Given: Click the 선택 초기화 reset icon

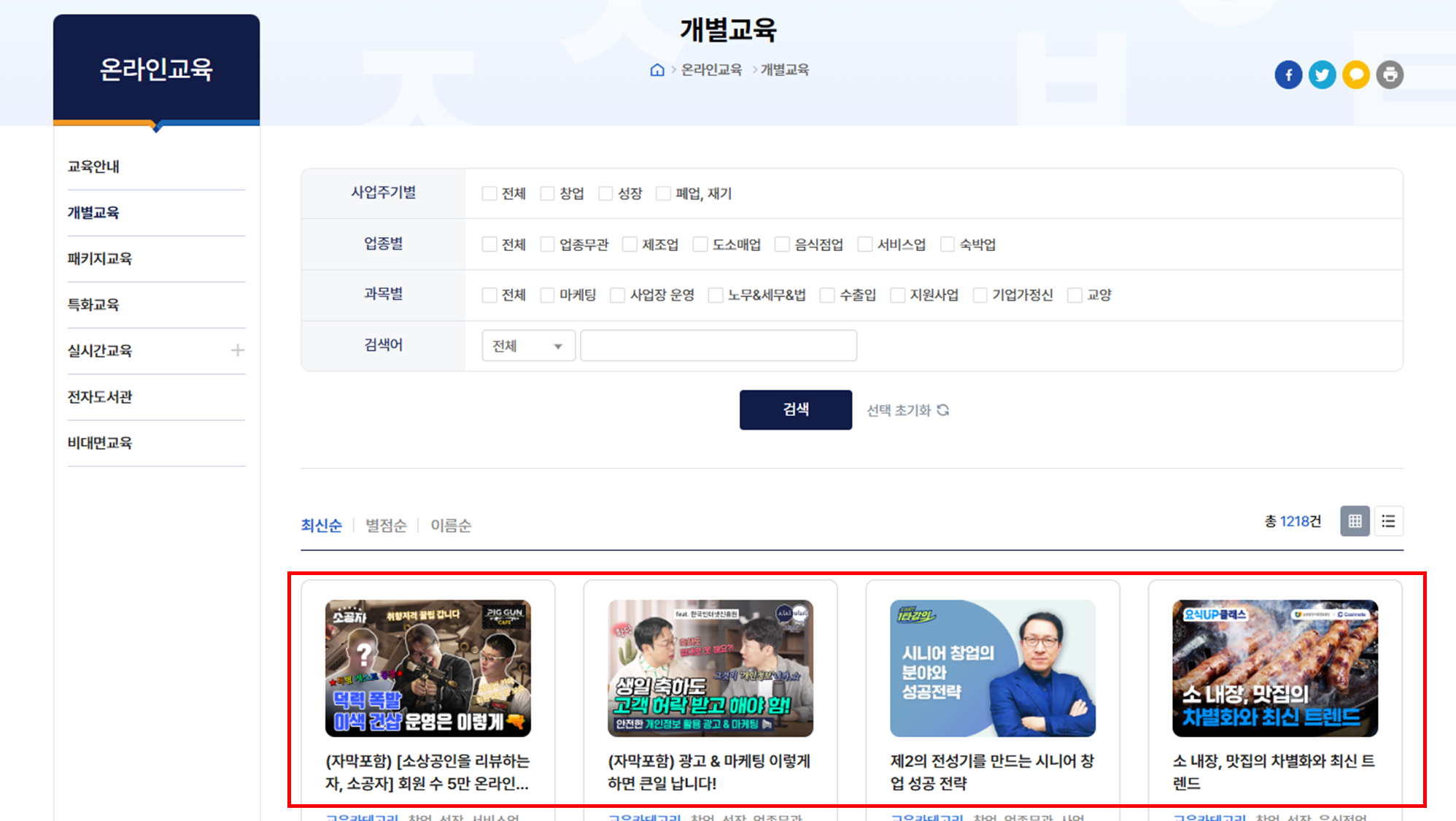Looking at the screenshot, I should pos(943,410).
